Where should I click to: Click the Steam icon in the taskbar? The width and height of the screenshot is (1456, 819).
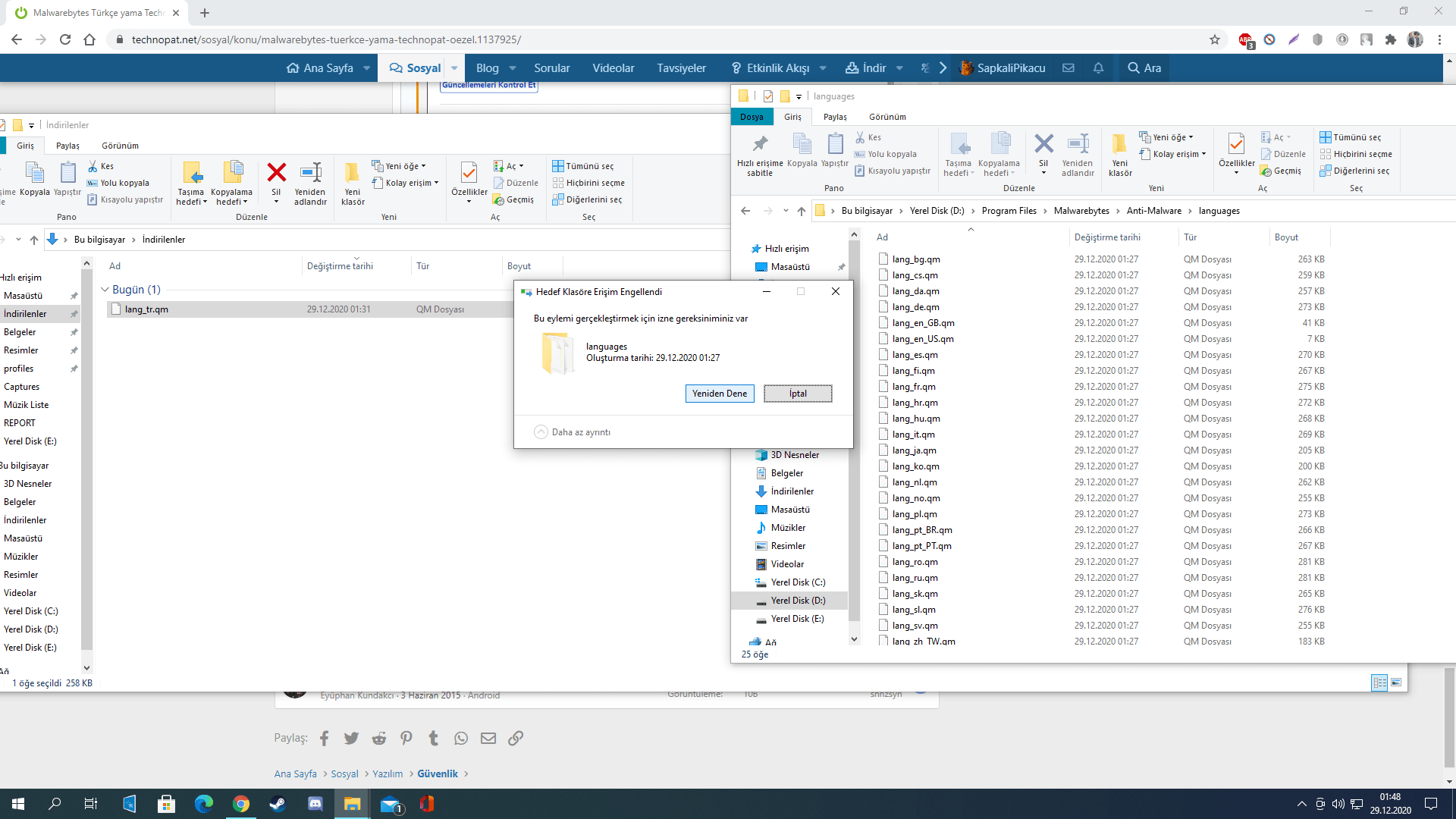click(278, 804)
